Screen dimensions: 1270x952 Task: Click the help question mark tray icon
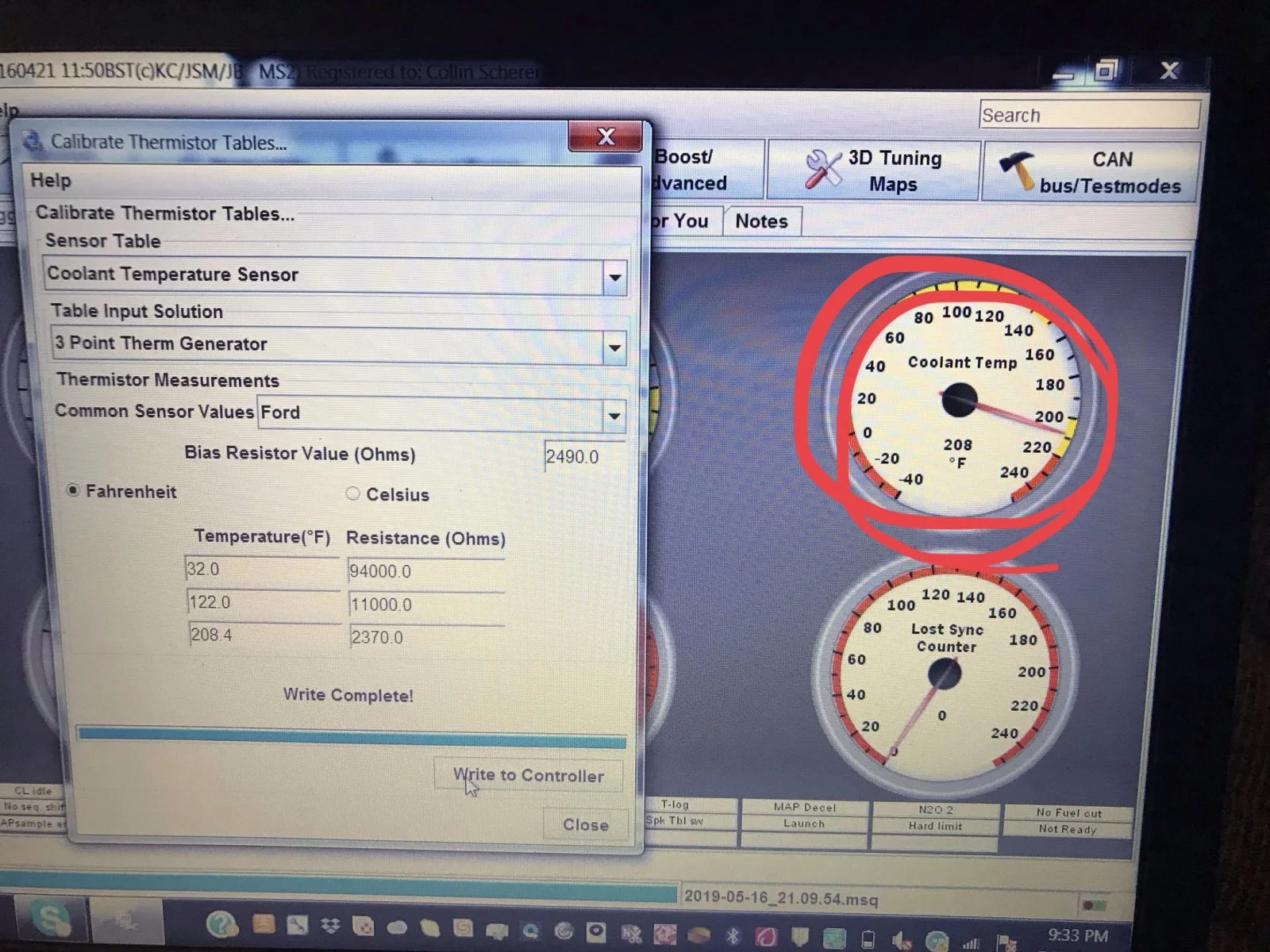point(221,924)
